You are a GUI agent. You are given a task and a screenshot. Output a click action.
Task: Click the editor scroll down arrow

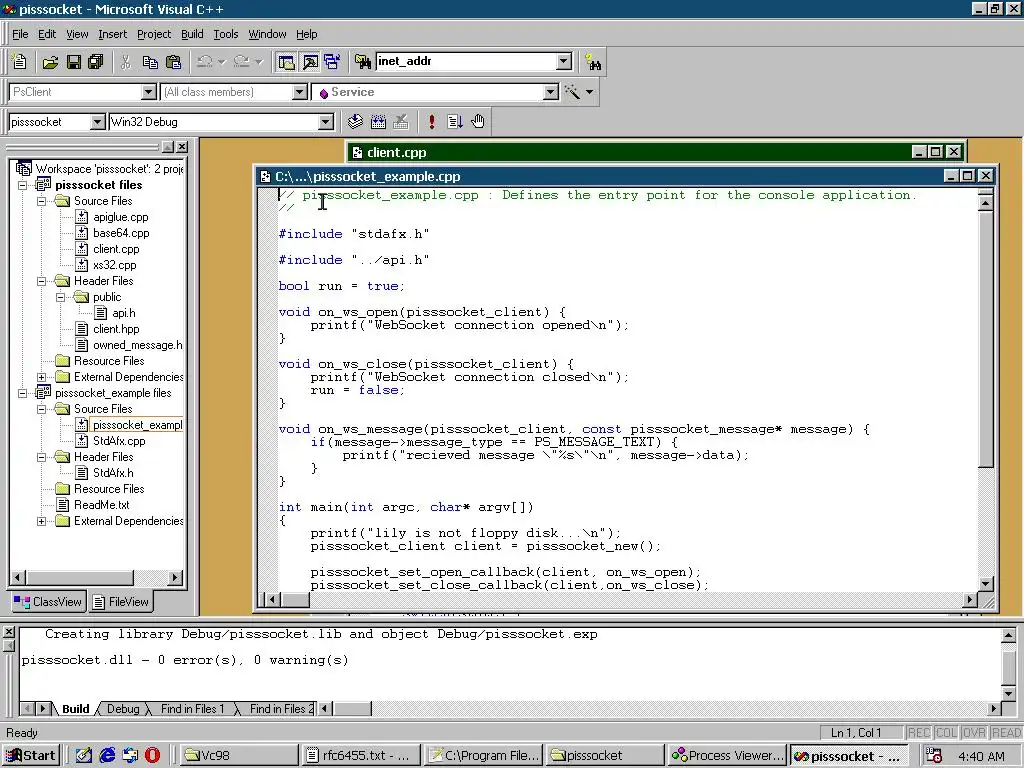[985, 584]
